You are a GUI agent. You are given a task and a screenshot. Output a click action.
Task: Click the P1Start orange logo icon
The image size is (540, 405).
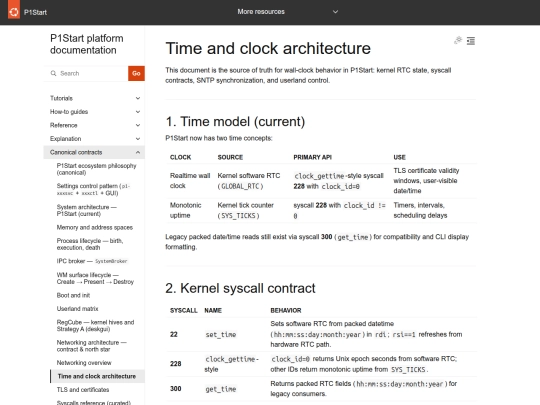point(14,10)
